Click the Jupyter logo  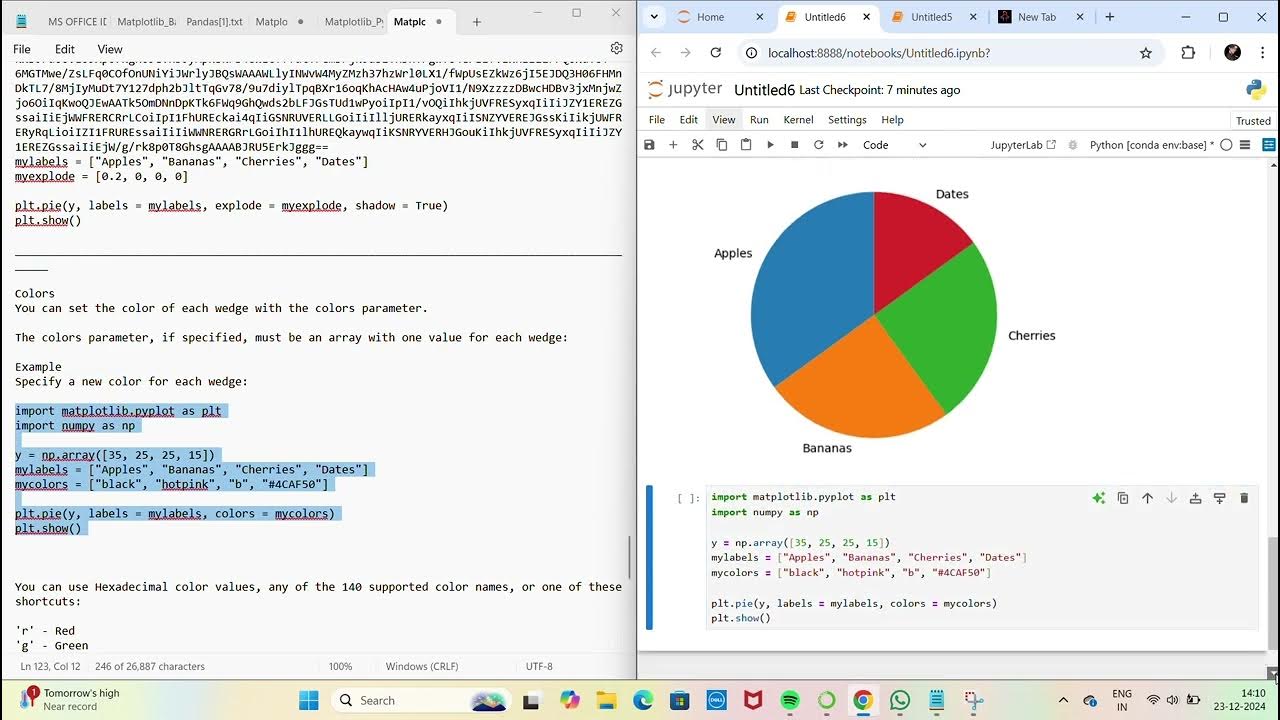click(x=685, y=89)
